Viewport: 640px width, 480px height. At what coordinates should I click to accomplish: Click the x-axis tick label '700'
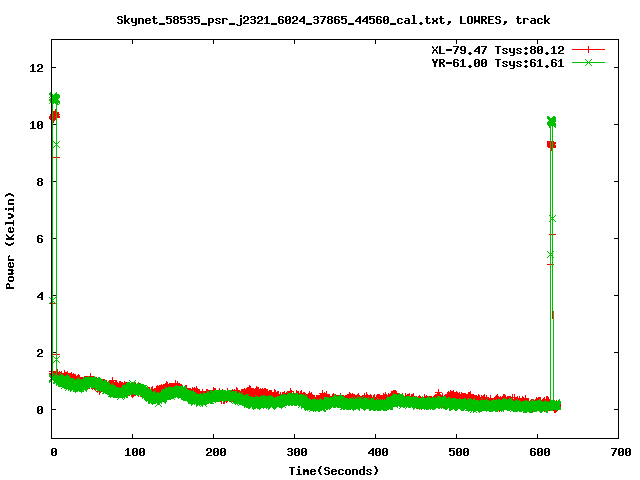pos(620,452)
